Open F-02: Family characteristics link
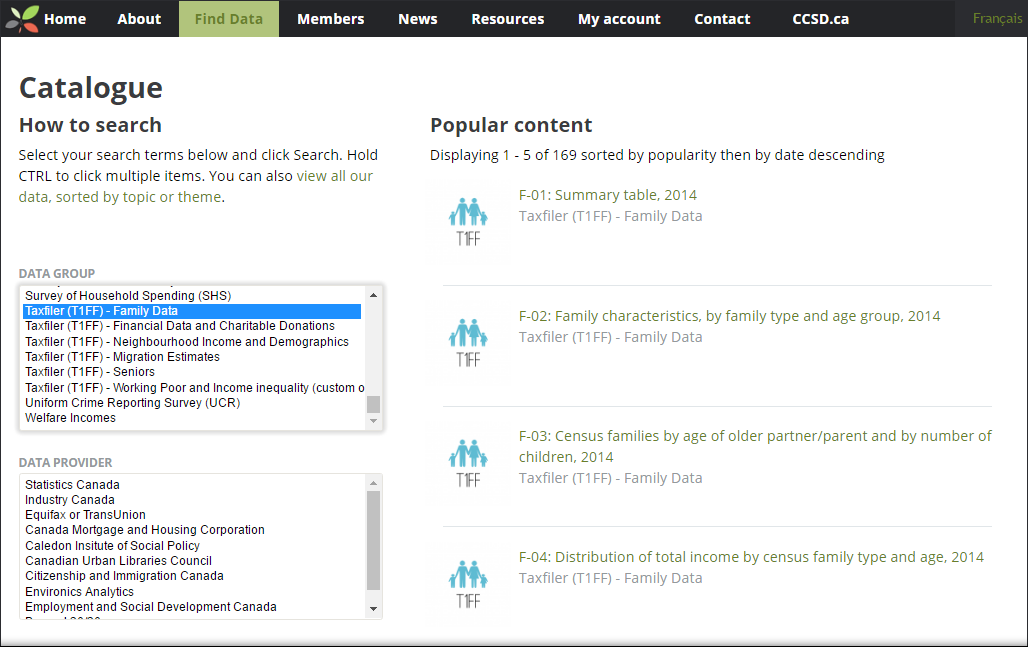Image resolution: width=1028 pixels, height=647 pixels. [729, 316]
